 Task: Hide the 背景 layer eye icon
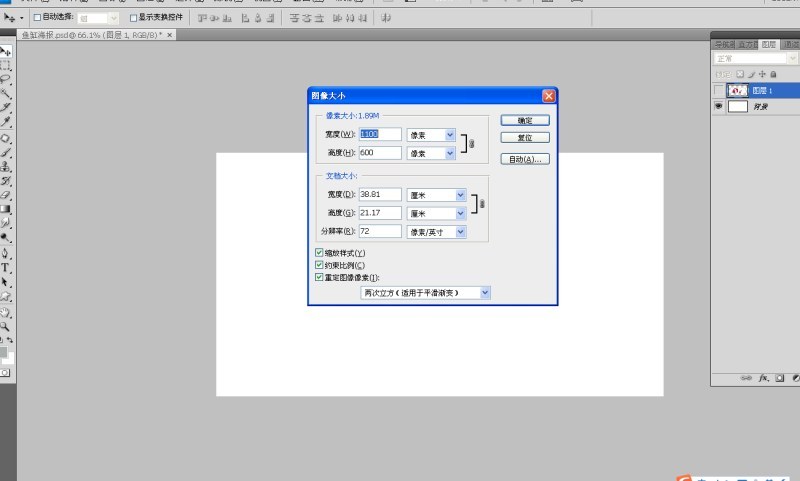tap(718, 106)
